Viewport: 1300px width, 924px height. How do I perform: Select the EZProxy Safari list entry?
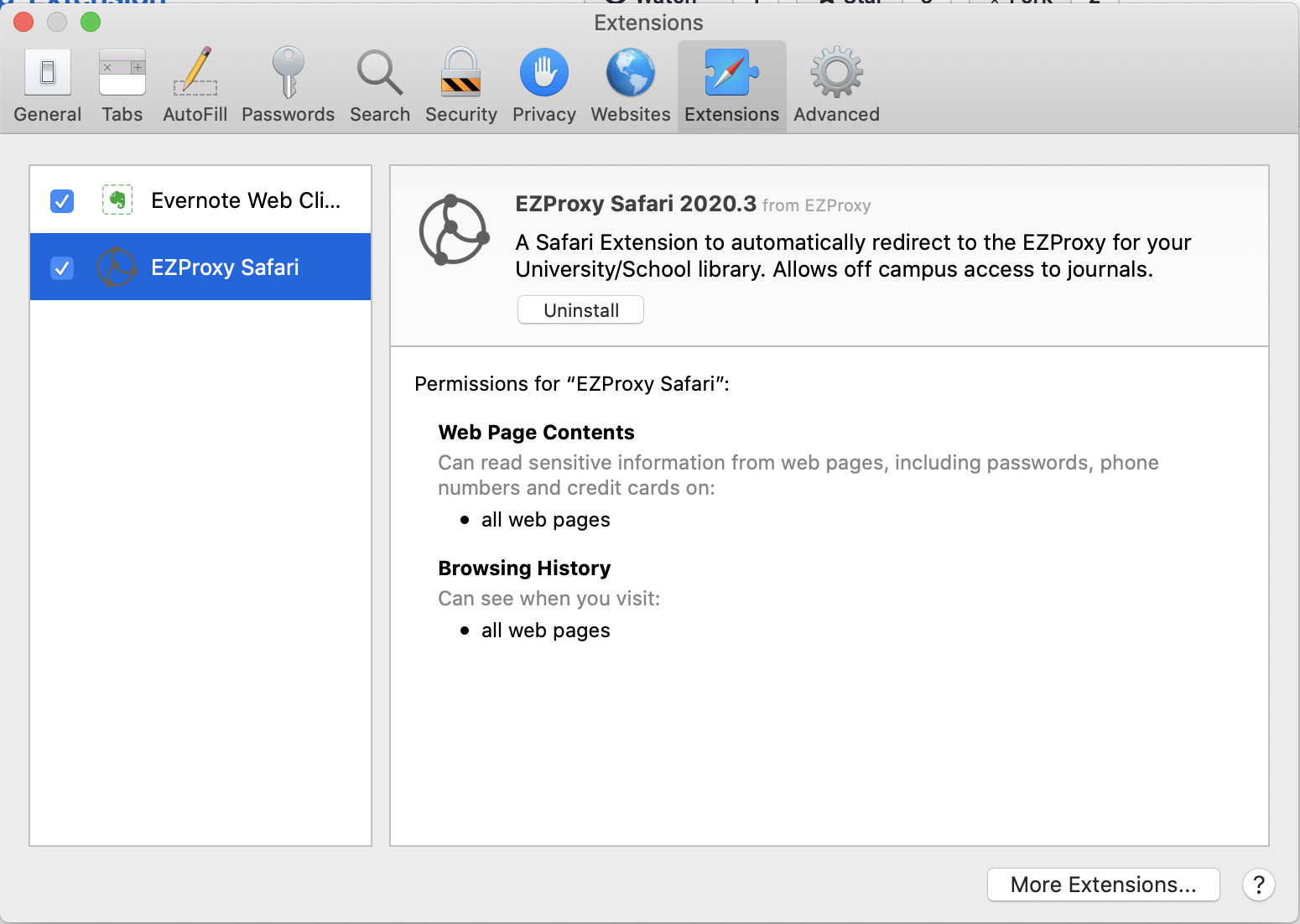tap(225, 267)
